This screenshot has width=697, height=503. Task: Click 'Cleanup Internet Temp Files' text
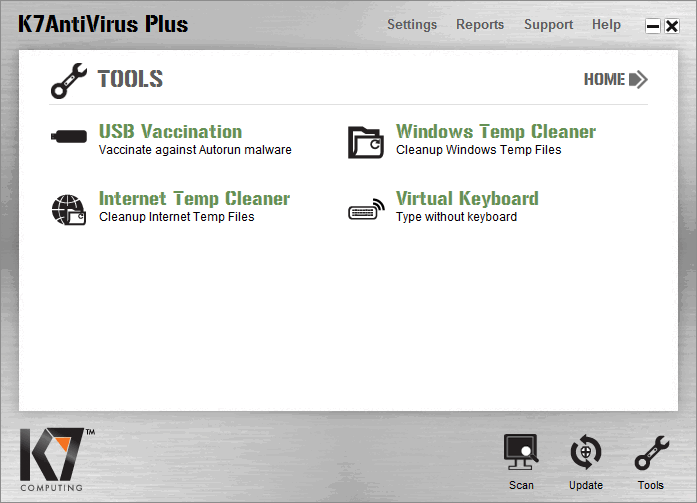tap(176, 217)
